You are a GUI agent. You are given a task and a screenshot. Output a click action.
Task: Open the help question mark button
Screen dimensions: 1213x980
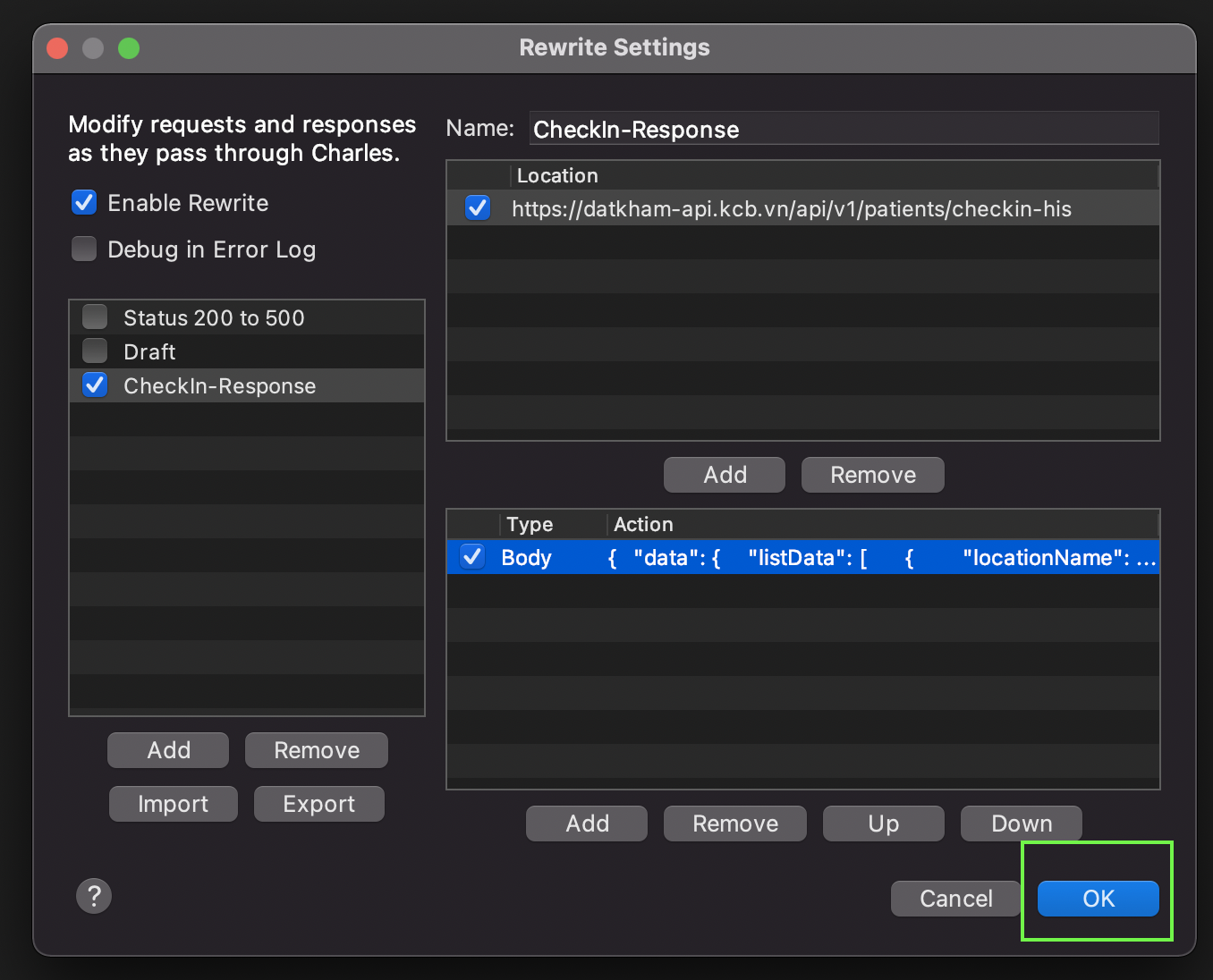94,896
